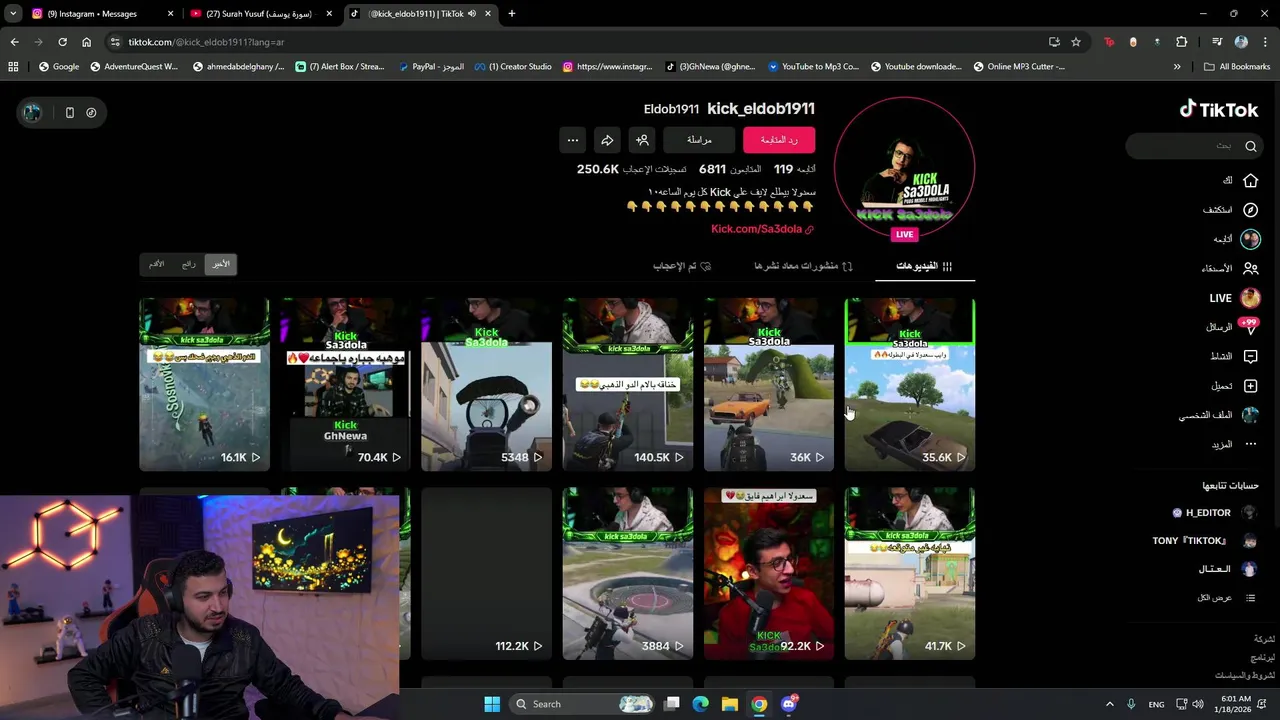
Task: Open the Creator Studio bookmark
Action: (513, 67)
